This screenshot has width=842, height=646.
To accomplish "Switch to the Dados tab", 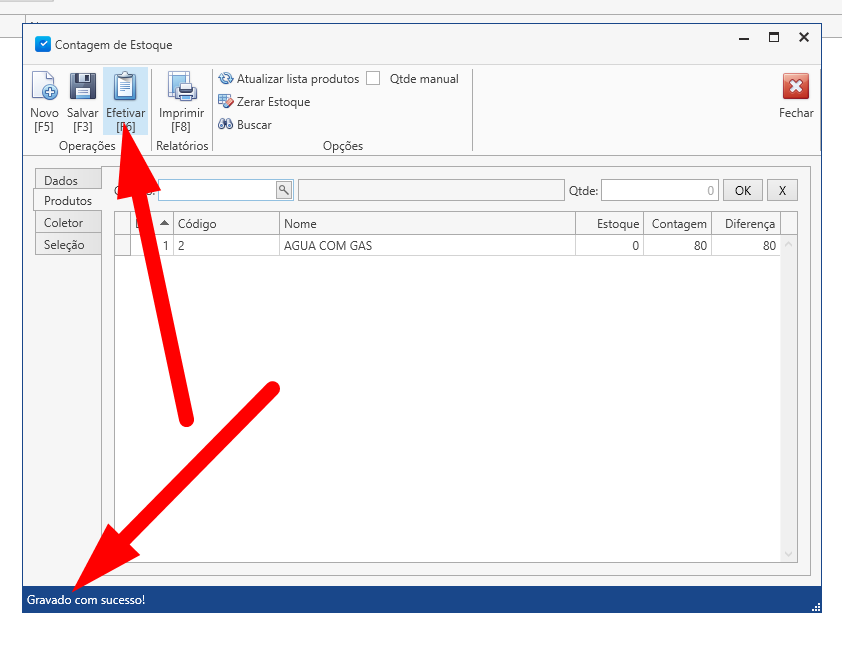I will (61, 180).
